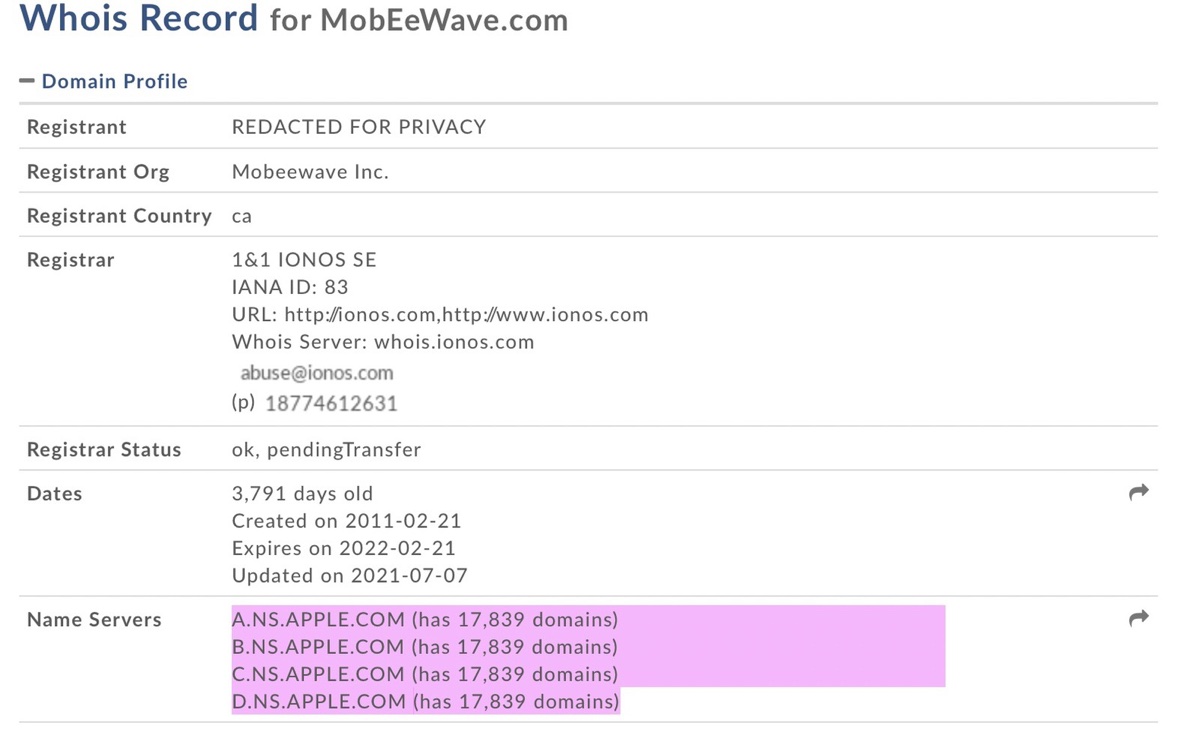Click the registrar phone number 18774612631
Viewport: 1200px width, 729px height.
[331, 404]
